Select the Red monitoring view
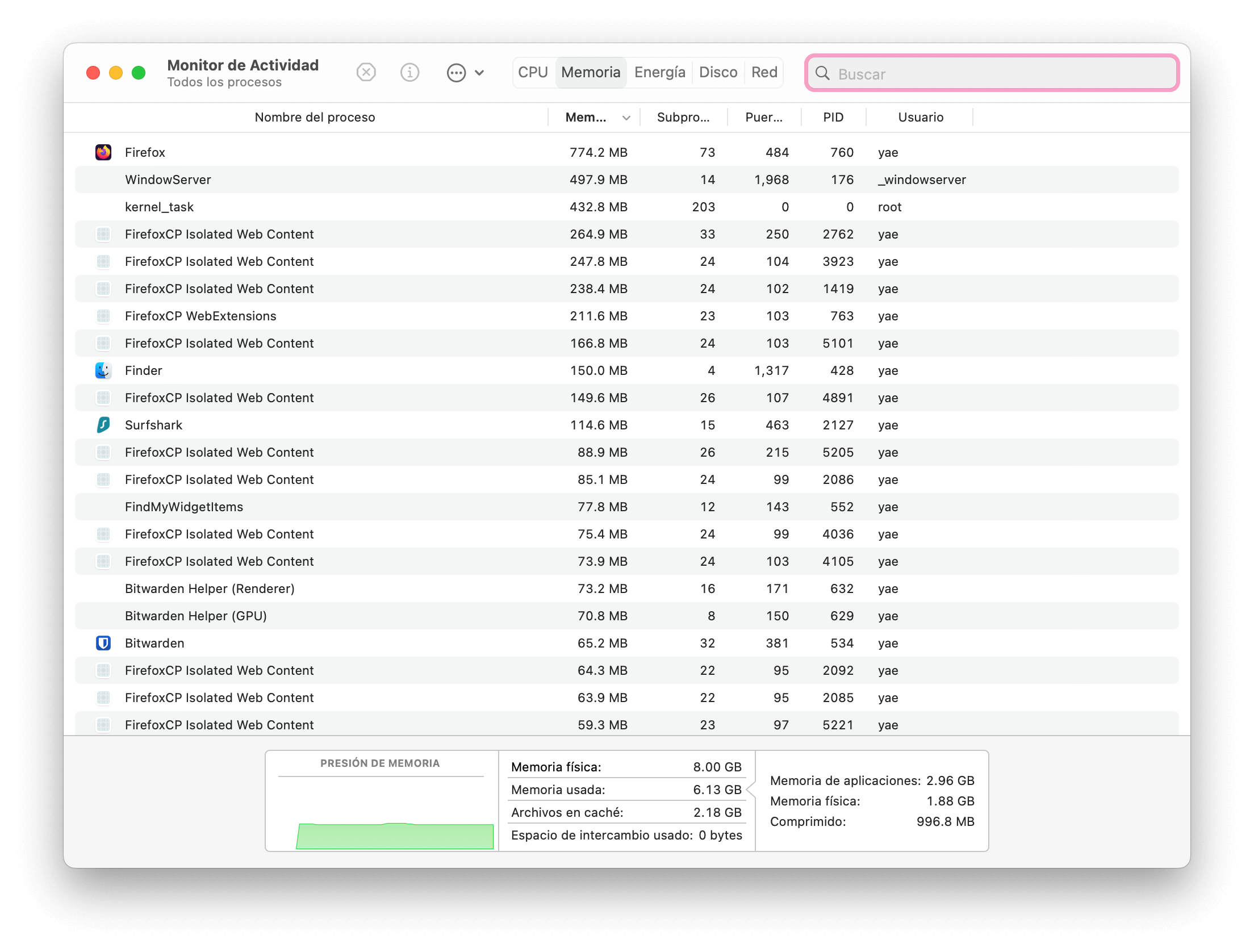 [x=764, y=72]
